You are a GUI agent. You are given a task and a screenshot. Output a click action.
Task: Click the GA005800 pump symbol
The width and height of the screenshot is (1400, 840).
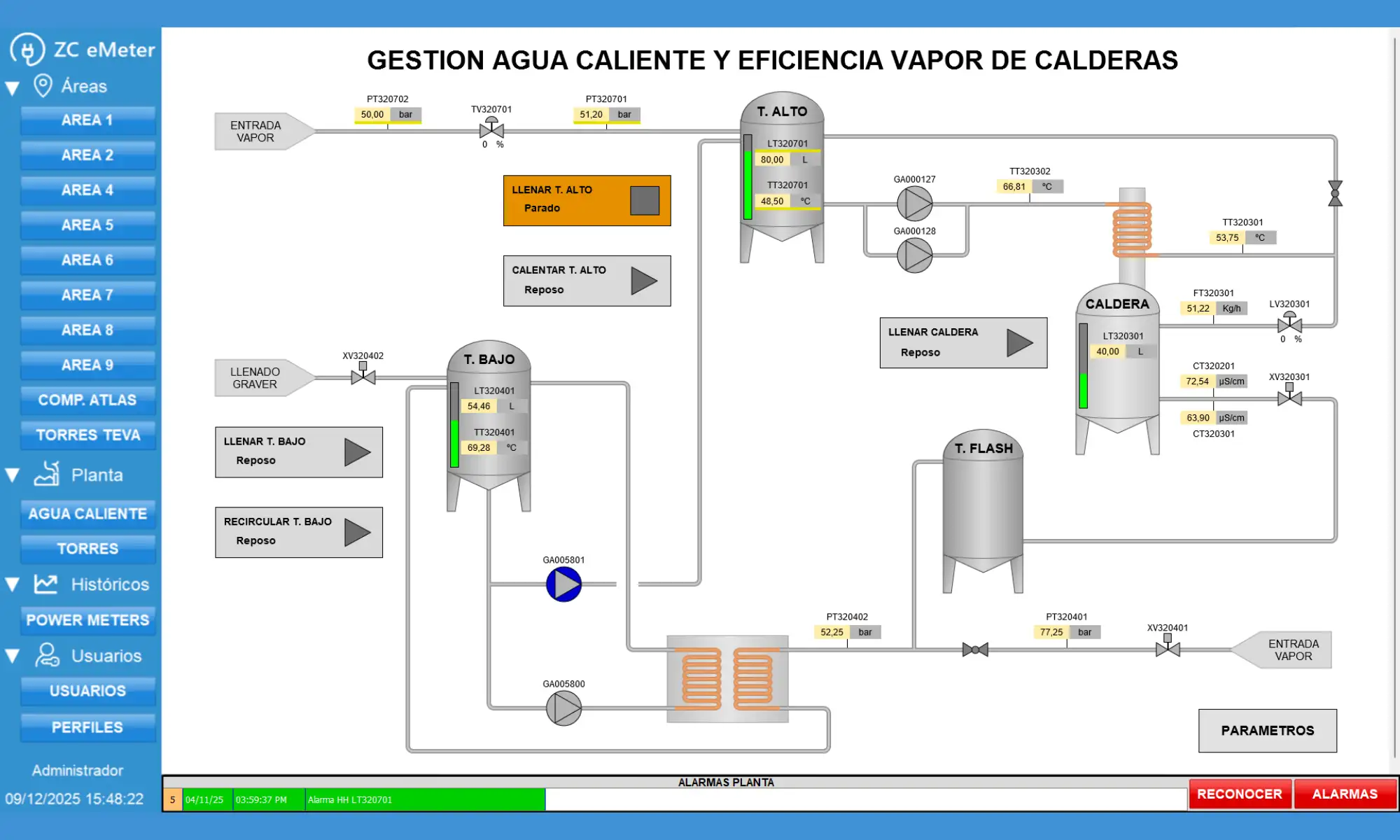[563, 708]
